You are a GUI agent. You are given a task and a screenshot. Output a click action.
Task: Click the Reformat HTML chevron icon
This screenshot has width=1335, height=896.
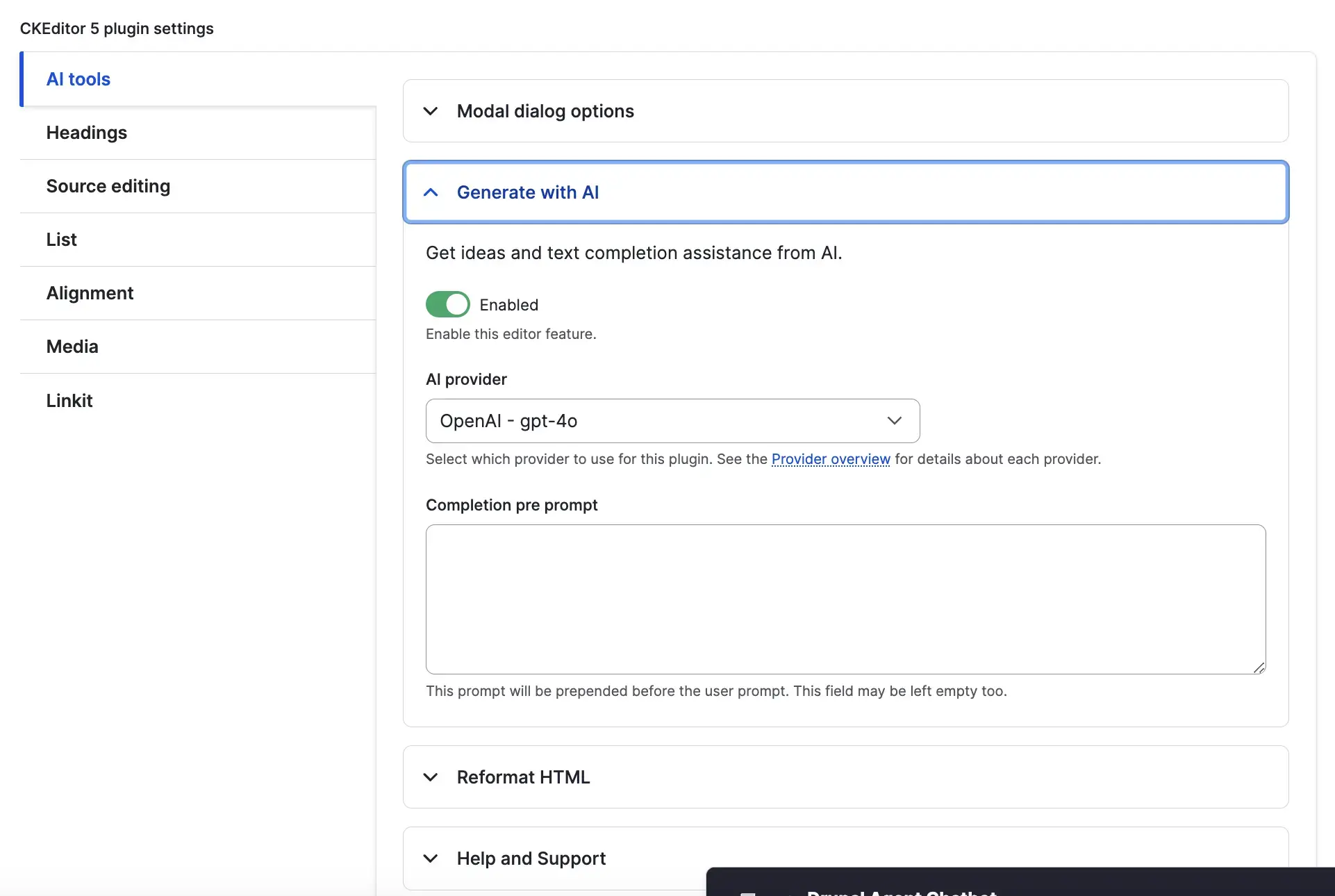431,777
